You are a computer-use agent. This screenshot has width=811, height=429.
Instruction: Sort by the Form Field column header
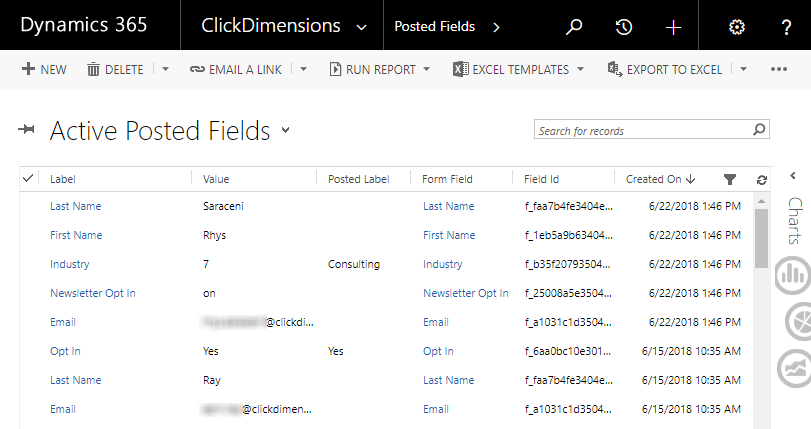tap(447, 179)
